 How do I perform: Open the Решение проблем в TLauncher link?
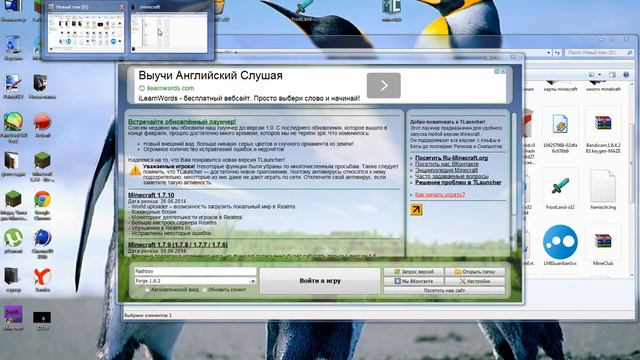458,182
